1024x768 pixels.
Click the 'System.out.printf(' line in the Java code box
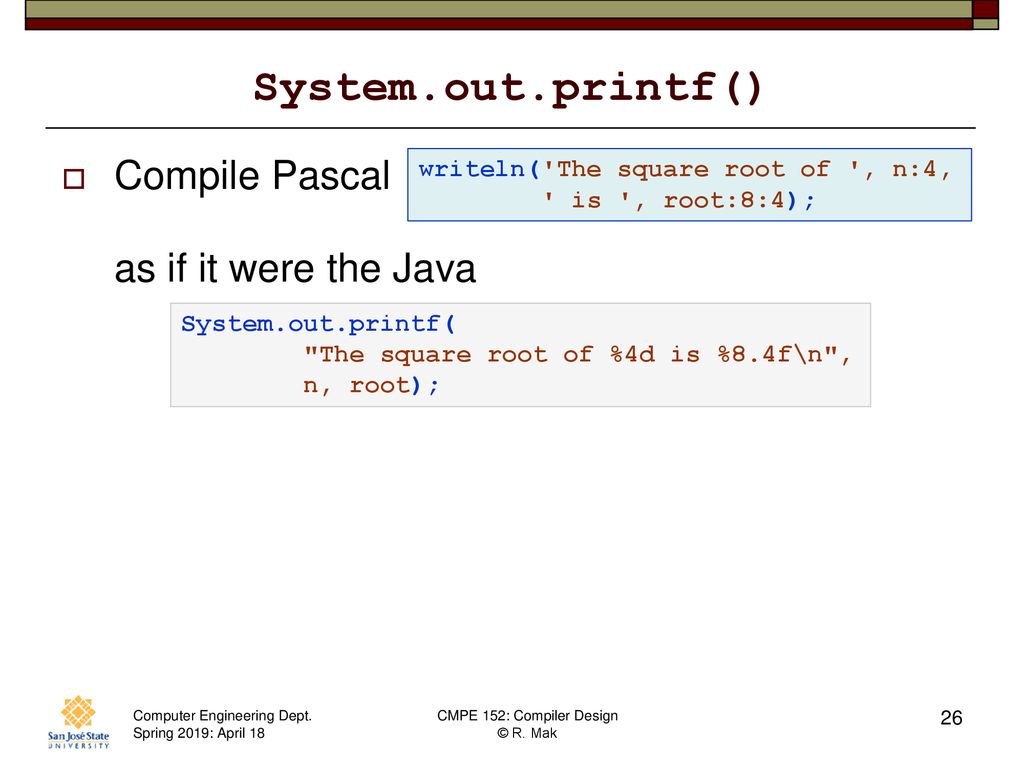tap(318, 324)
